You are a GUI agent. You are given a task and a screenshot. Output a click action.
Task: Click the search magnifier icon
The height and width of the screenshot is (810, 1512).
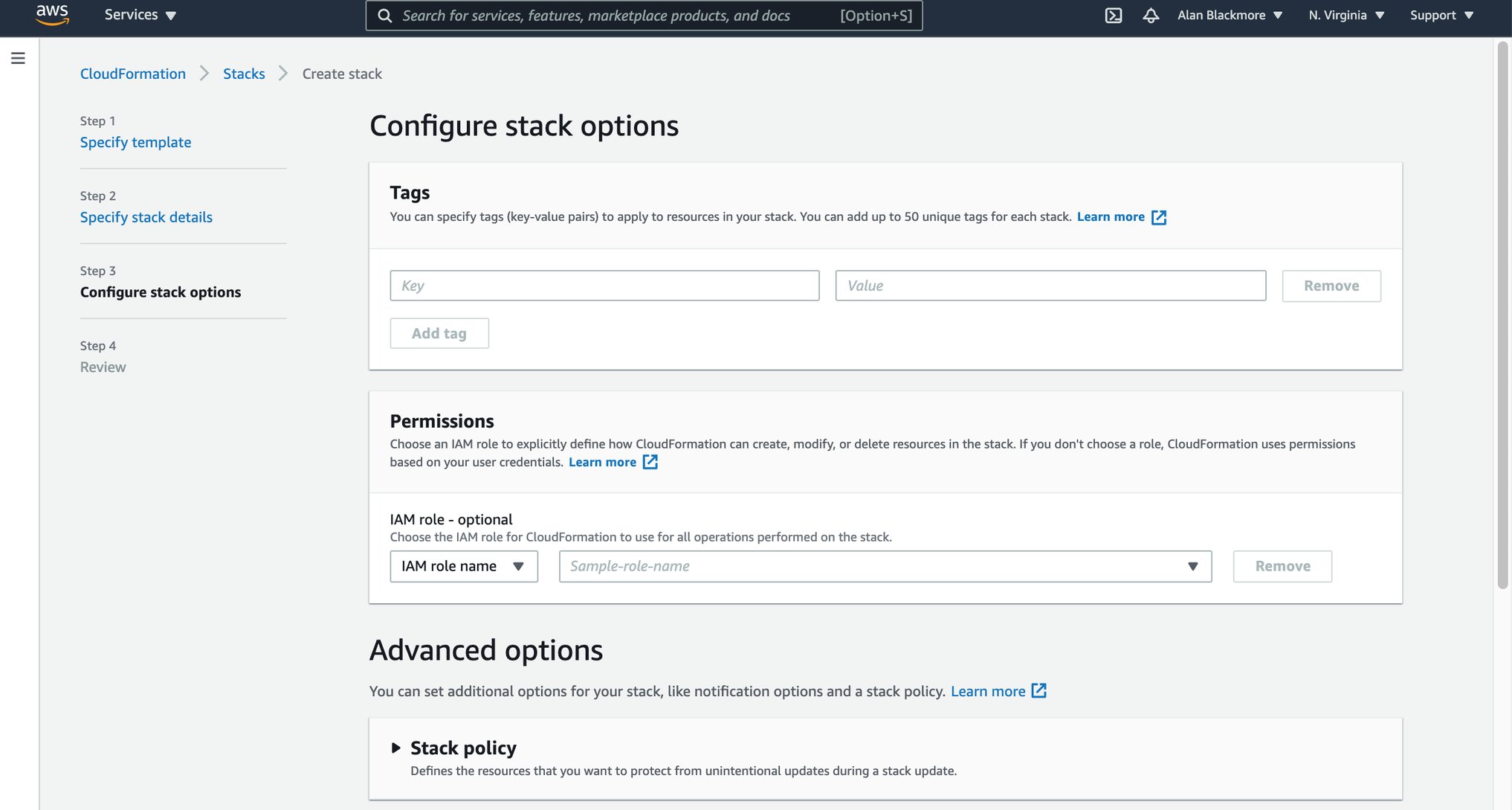pyautogui.click(x=384, y=16)
